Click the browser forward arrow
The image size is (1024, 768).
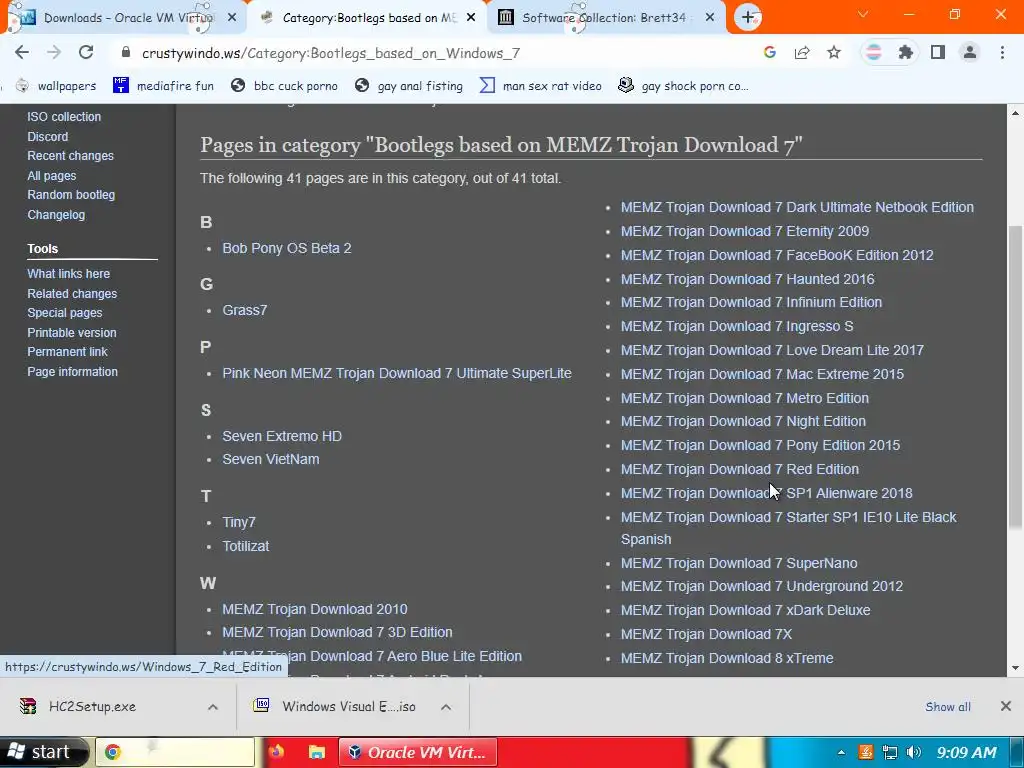point(54,52)
